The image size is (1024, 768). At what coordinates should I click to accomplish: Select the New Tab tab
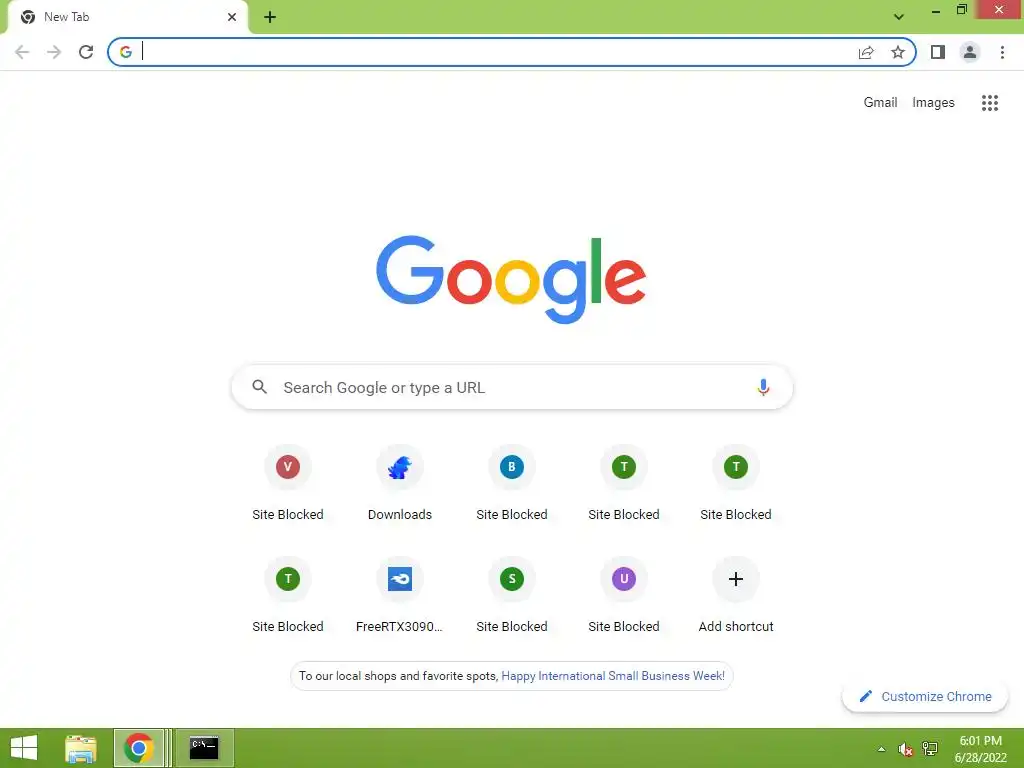click(x=127, y=17)
